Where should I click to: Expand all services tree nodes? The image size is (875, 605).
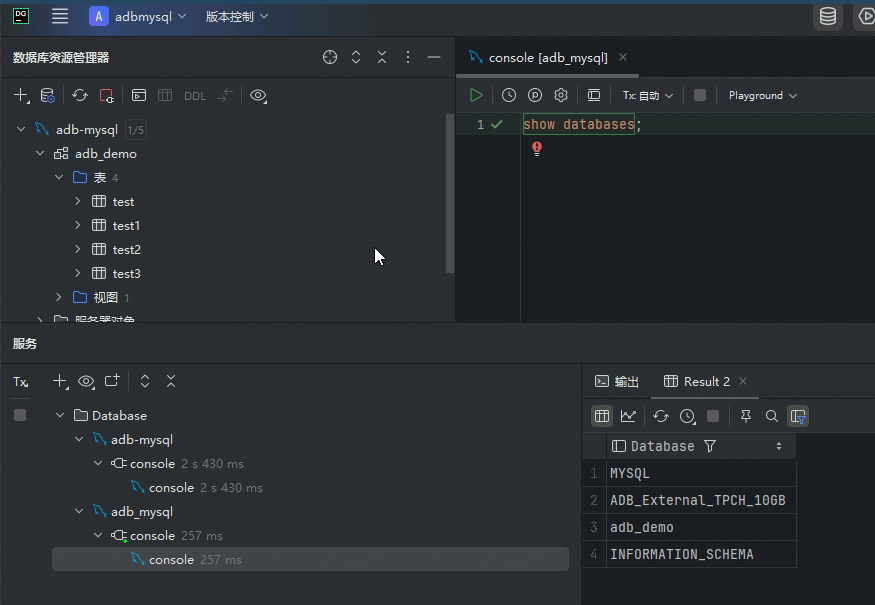(145, 381)
